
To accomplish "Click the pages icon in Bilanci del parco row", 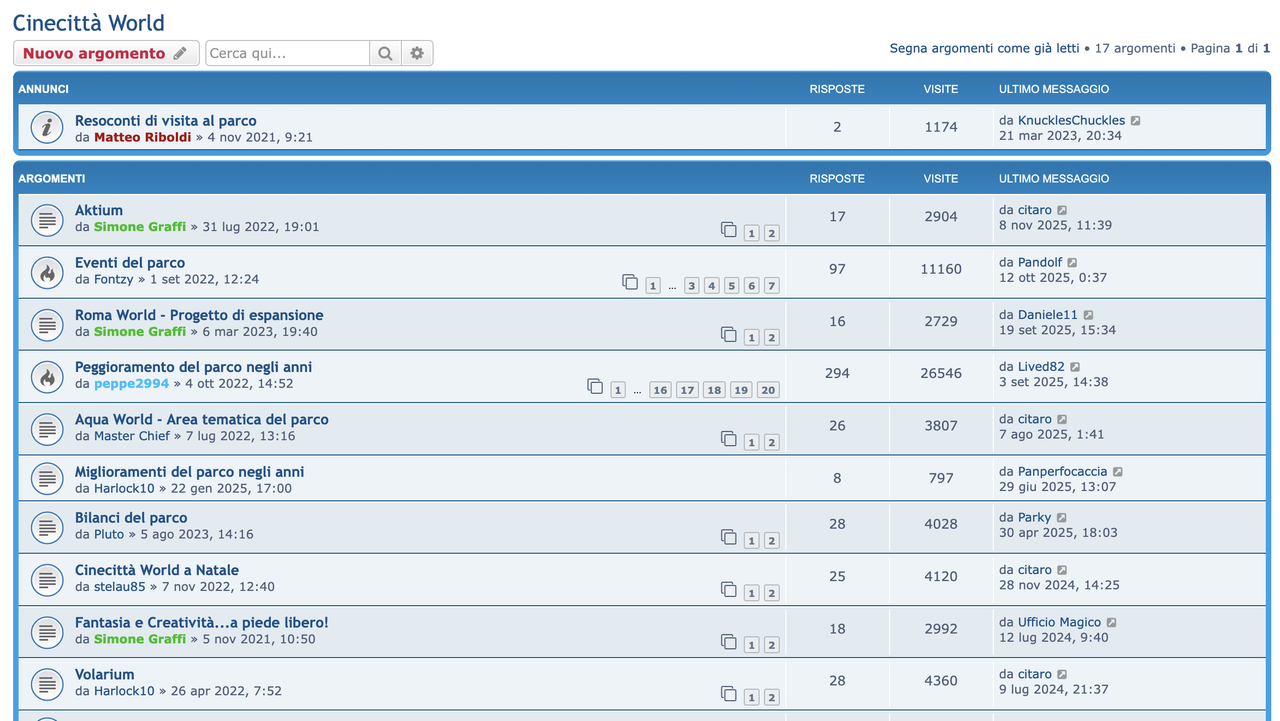I will coord(729,537).
